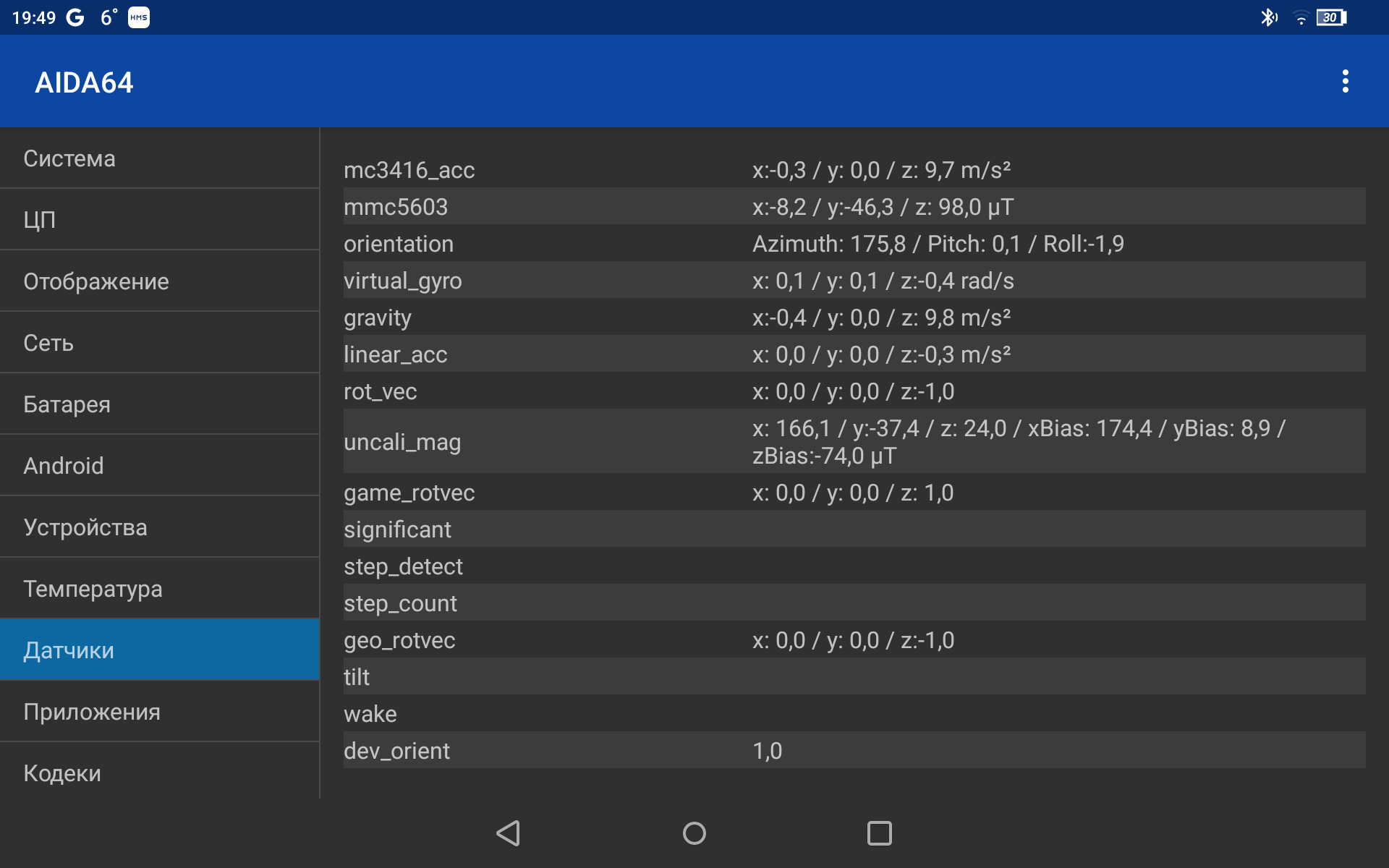This screenshot has height=868, width=1389.
Task: Tap the battery level indicator
Action: [1331, 17]
